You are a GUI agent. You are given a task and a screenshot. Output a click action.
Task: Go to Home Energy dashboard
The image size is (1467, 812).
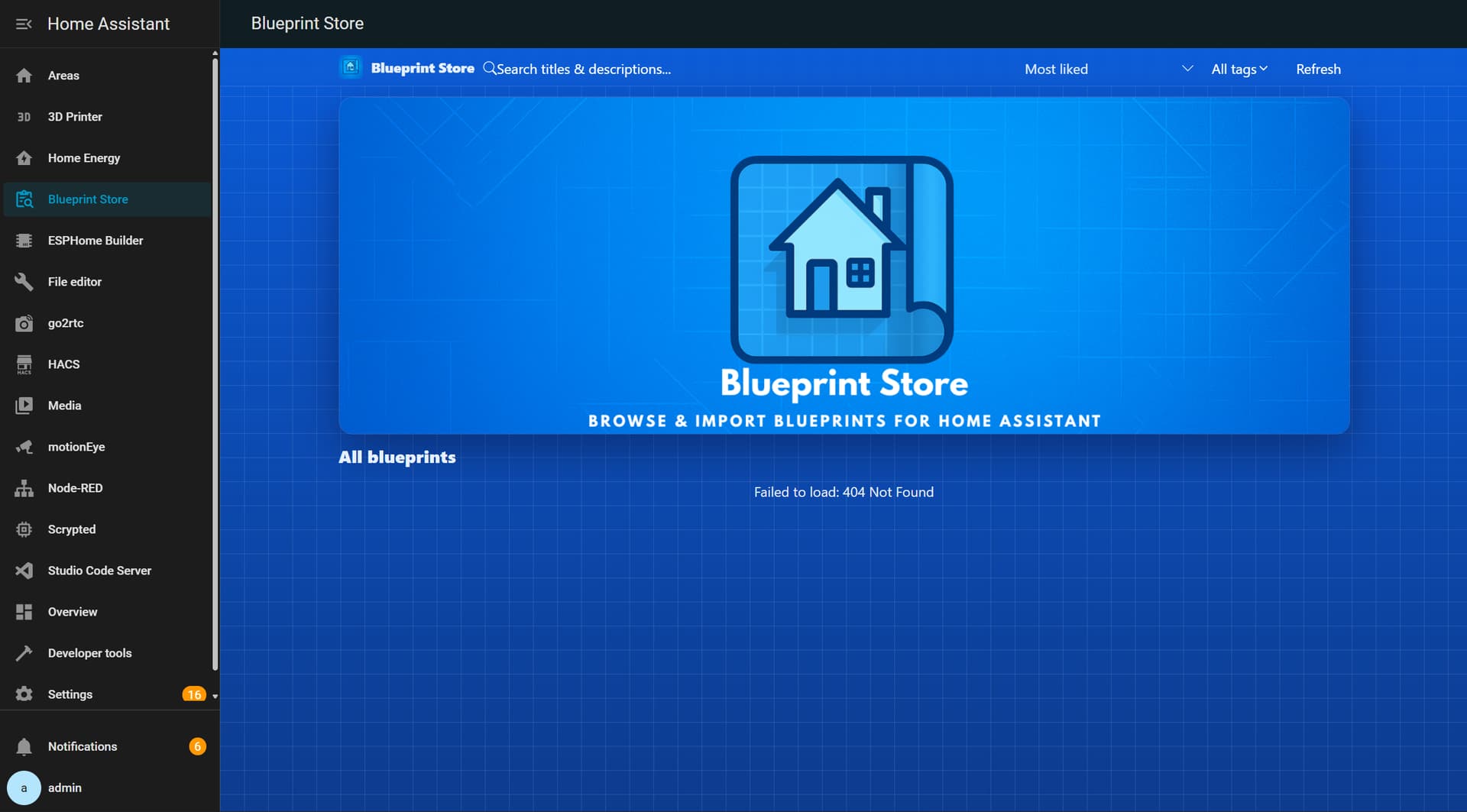pyautogui.click(x=107, y=158)
